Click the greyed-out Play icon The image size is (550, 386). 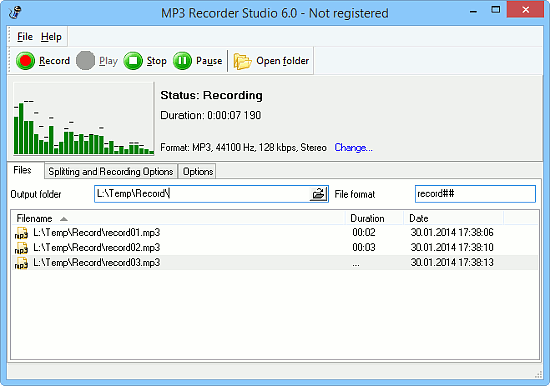point(85,61)
